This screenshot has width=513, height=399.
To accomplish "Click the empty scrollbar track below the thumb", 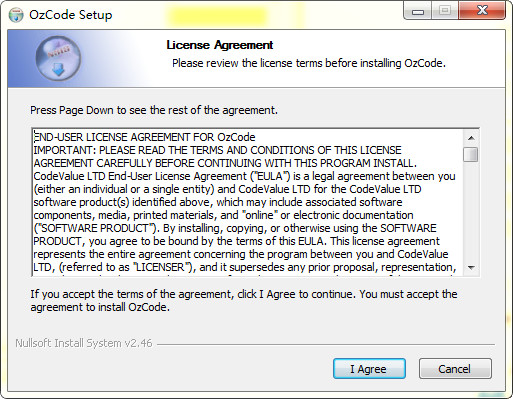I will click(x=471, y=211).
